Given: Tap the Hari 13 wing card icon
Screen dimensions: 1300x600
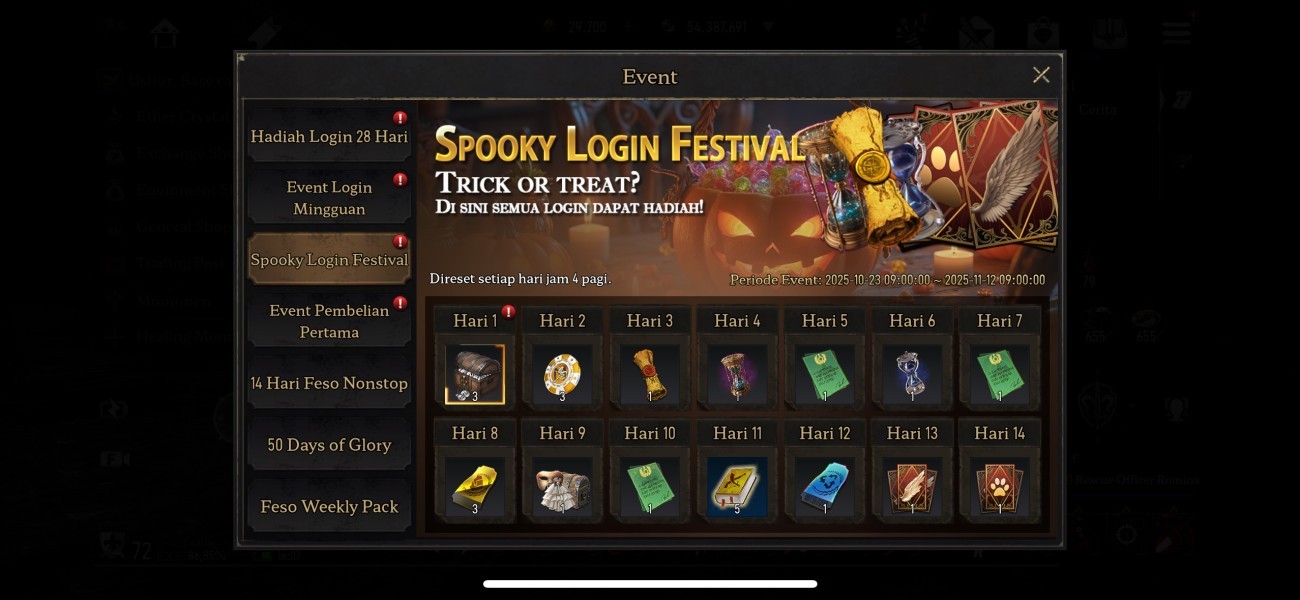Looking at the screenshot, I should click(912, 487).
